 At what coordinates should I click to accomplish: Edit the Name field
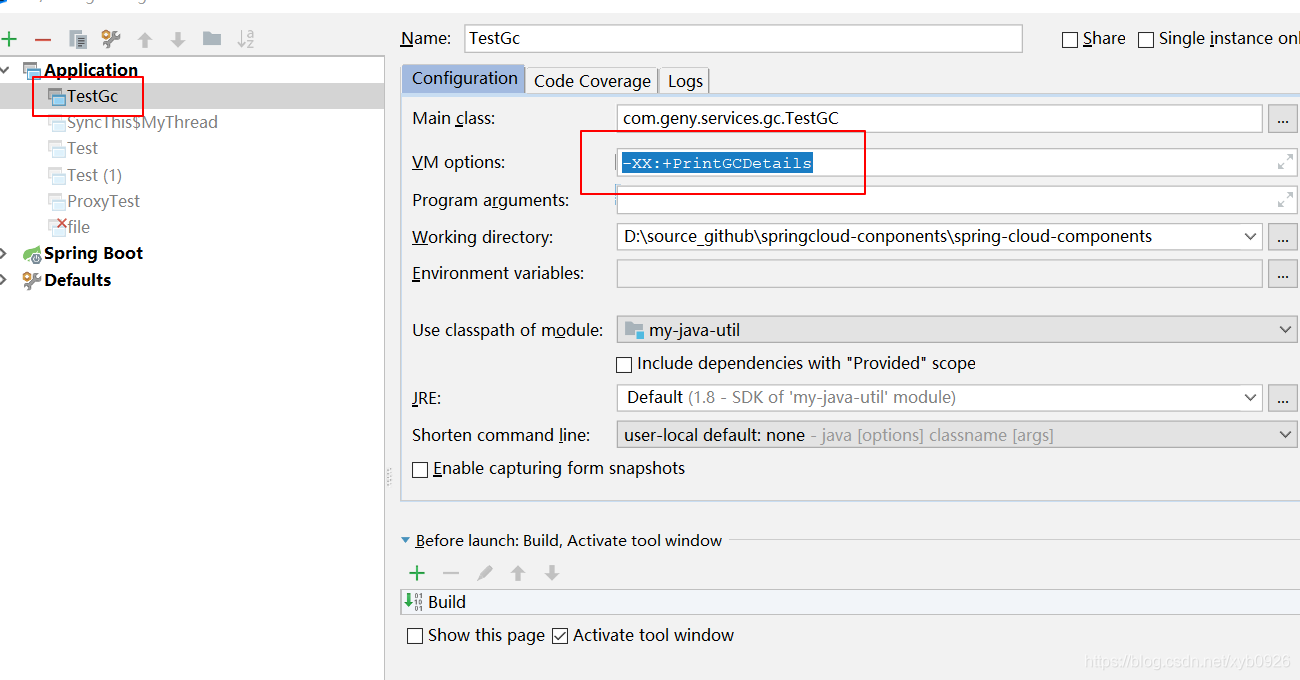coord(744,38)
